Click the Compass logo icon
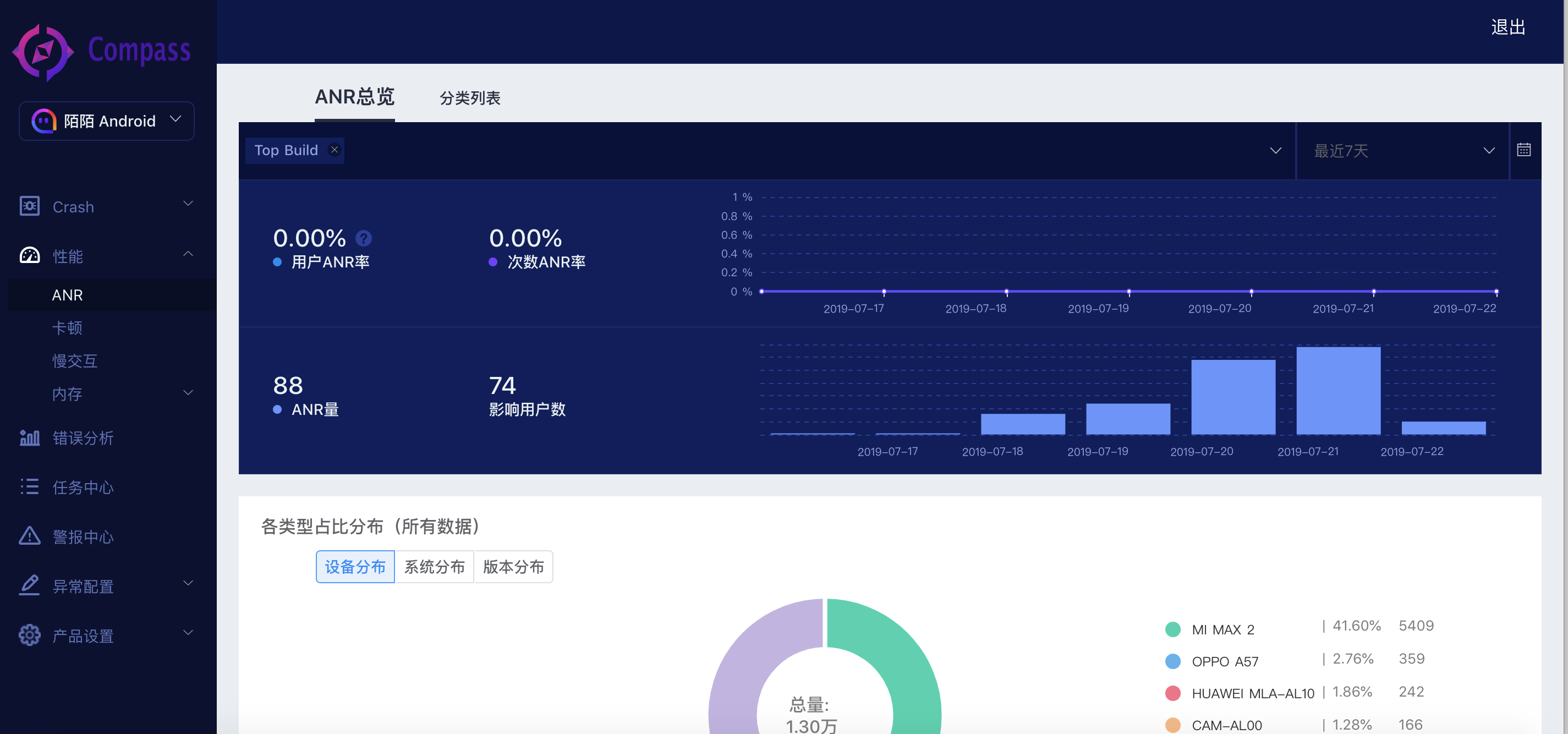The width and height of the screenshot is (1568, 734). coord(42,52)
